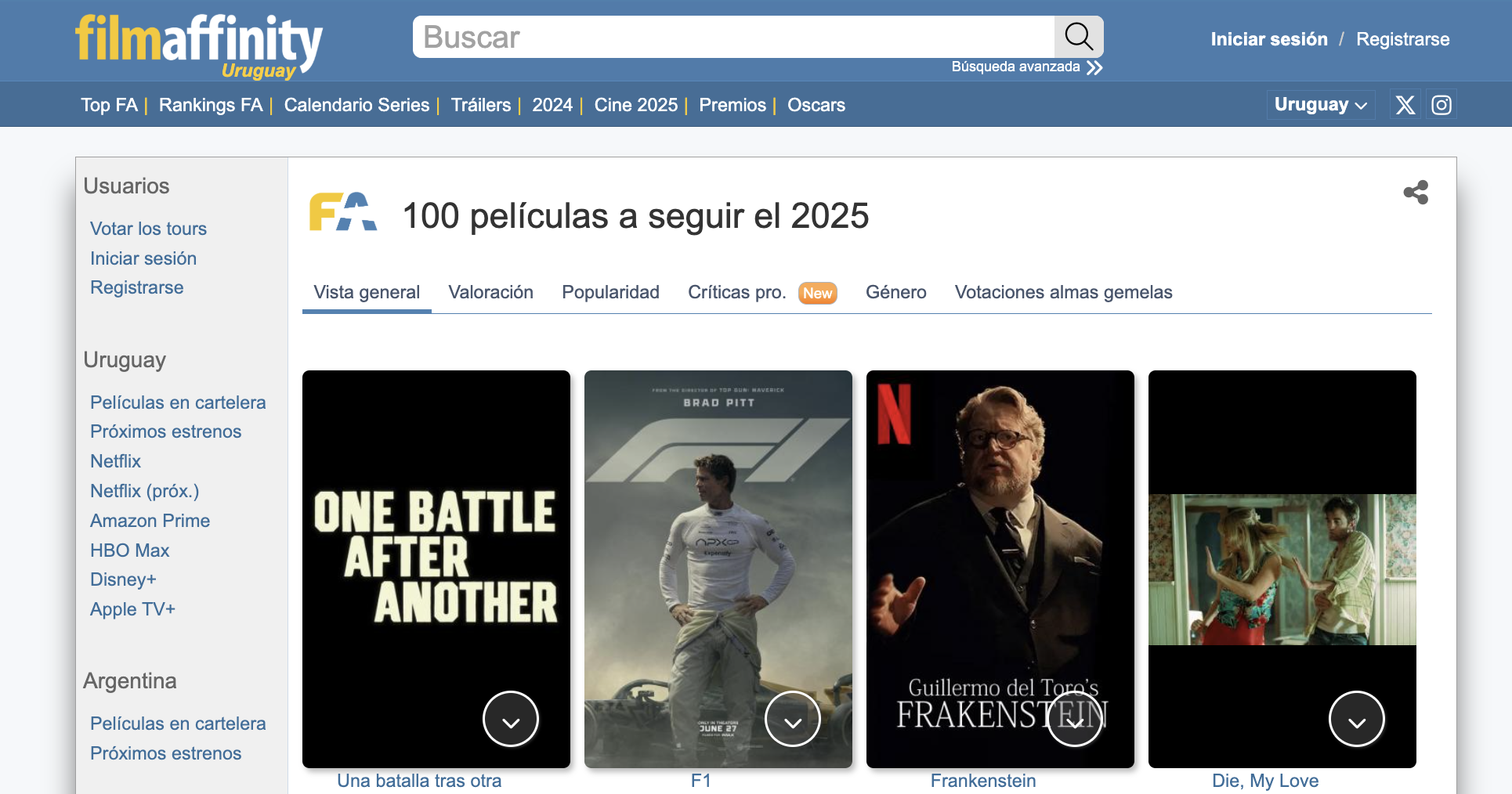The height and width of the screenshot is (794, 1512).
Task: Open Próximos estrenos under Uruguay
Action: (x=165, y=431)
